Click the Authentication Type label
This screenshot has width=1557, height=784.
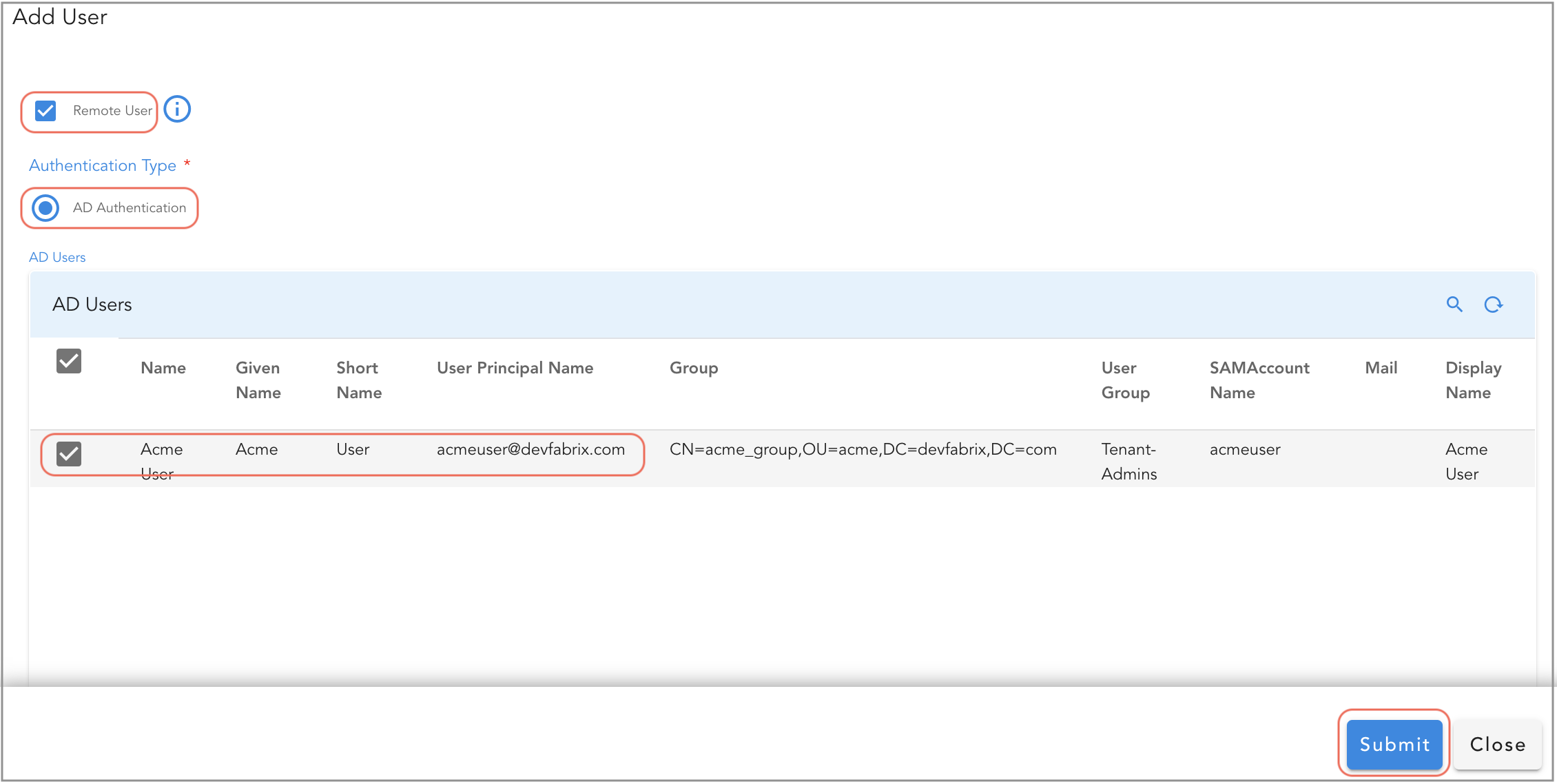point(102,165)
